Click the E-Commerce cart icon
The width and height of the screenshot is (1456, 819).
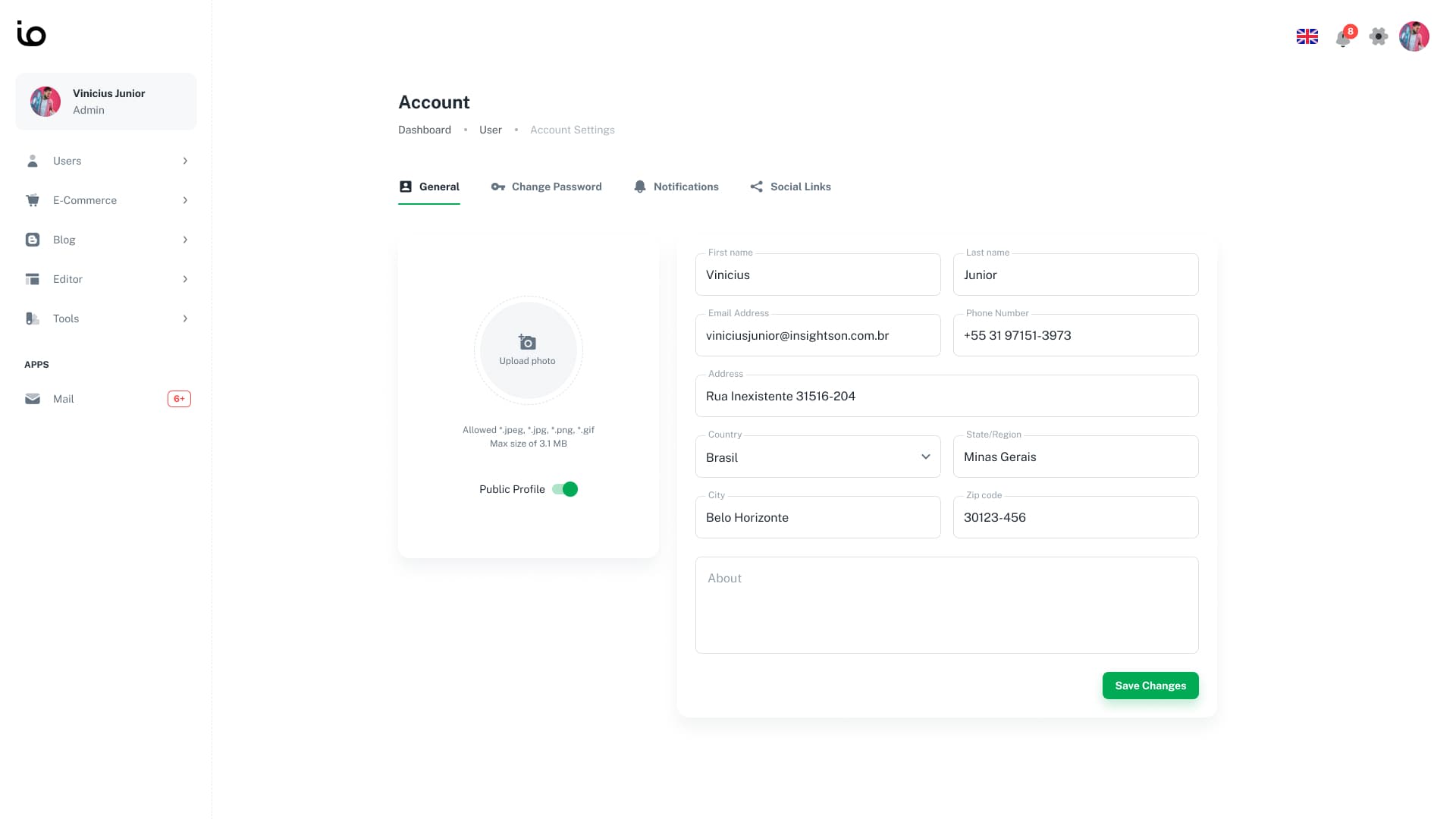pos(33,200)
